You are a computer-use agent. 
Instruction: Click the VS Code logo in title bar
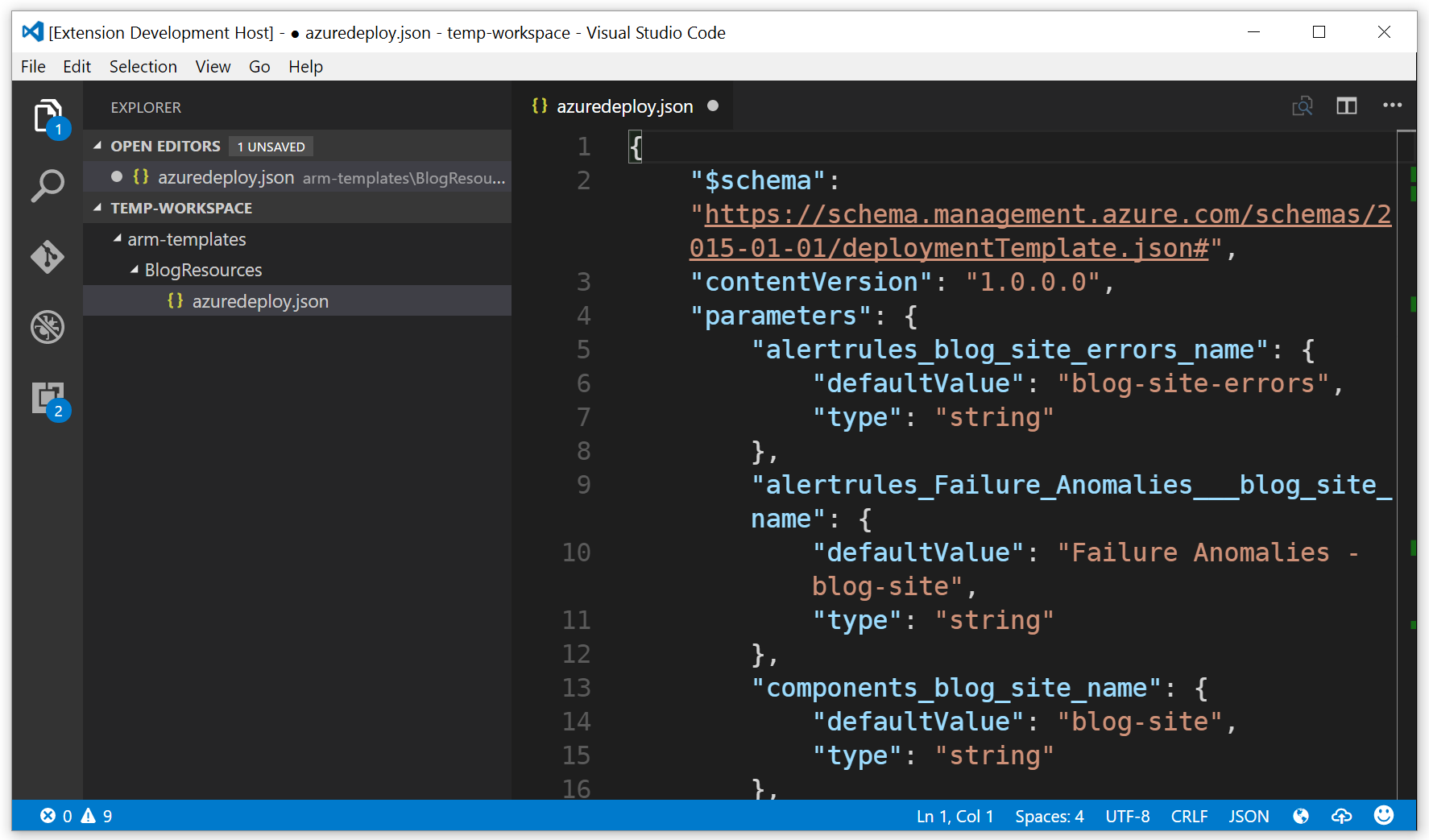pyautogui.click(x=32, y=32)
